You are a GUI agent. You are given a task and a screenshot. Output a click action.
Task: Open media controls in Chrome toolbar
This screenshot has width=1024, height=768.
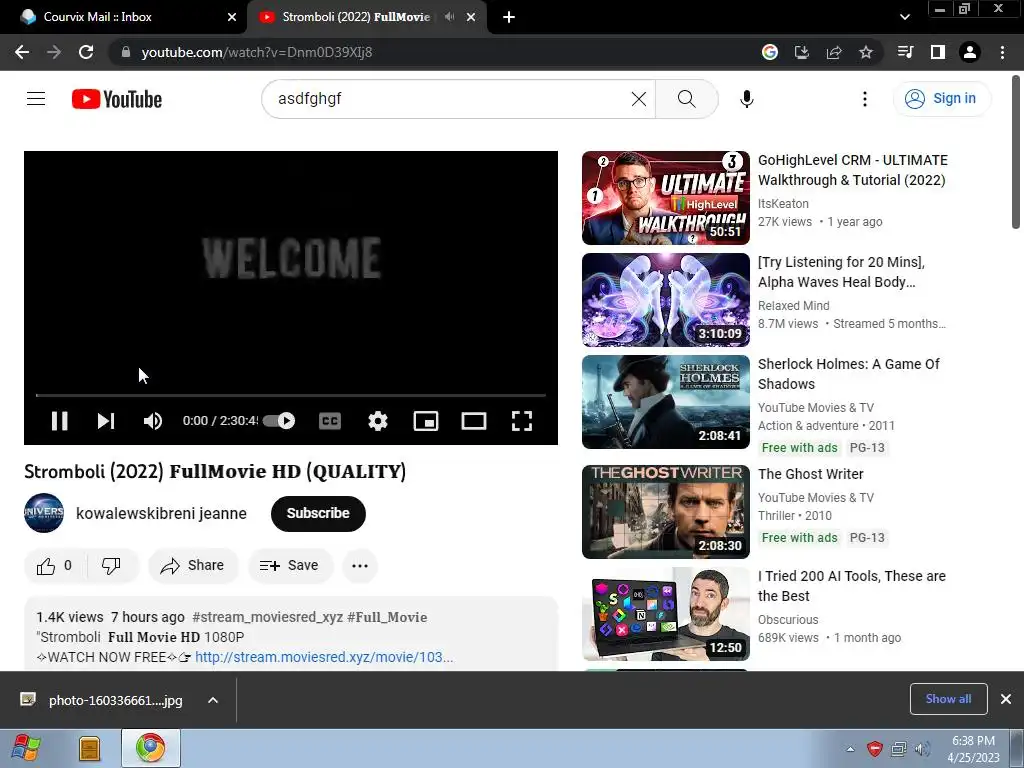point(906,52)
